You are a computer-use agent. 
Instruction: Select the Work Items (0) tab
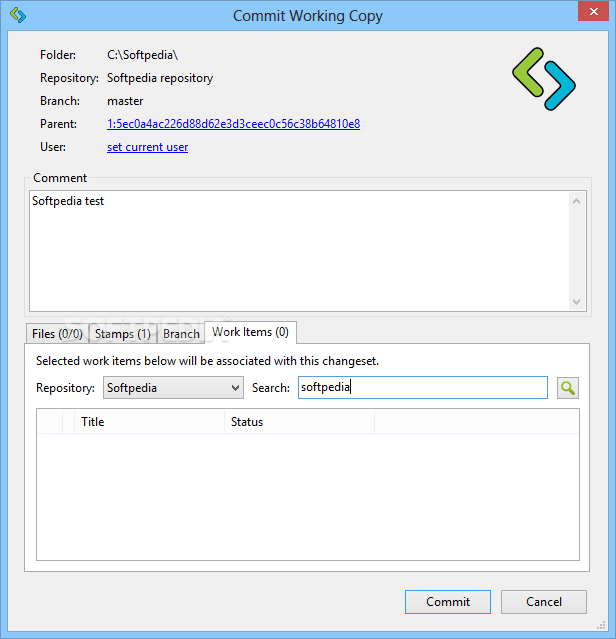pyautogui.click(x=250, y=332)
